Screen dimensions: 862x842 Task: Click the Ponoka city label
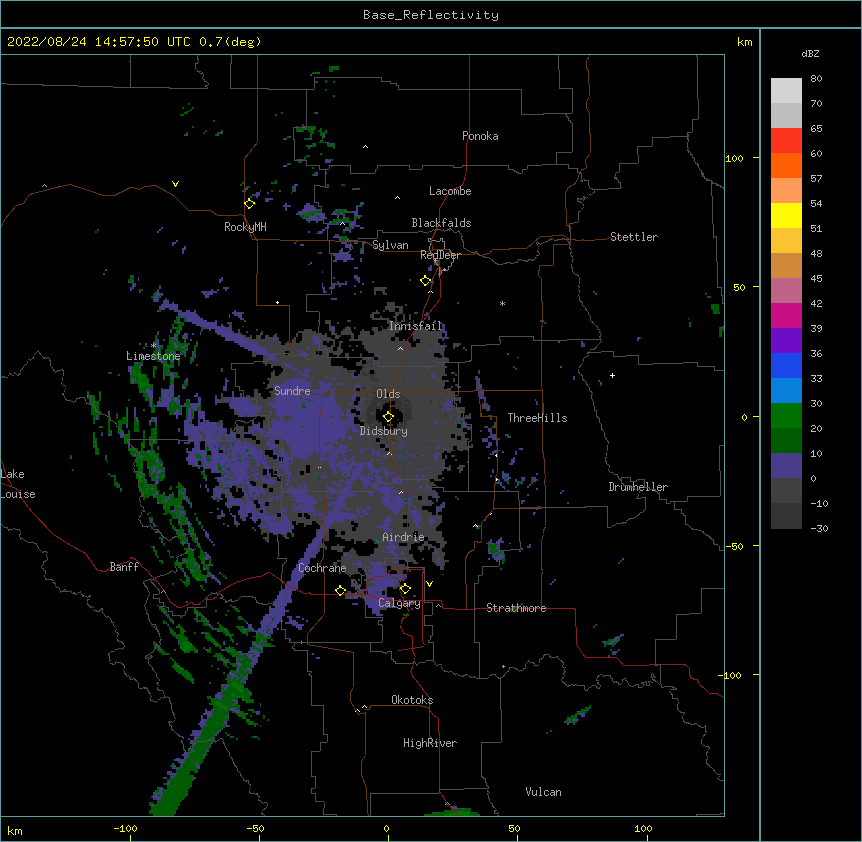coord(480,136)
